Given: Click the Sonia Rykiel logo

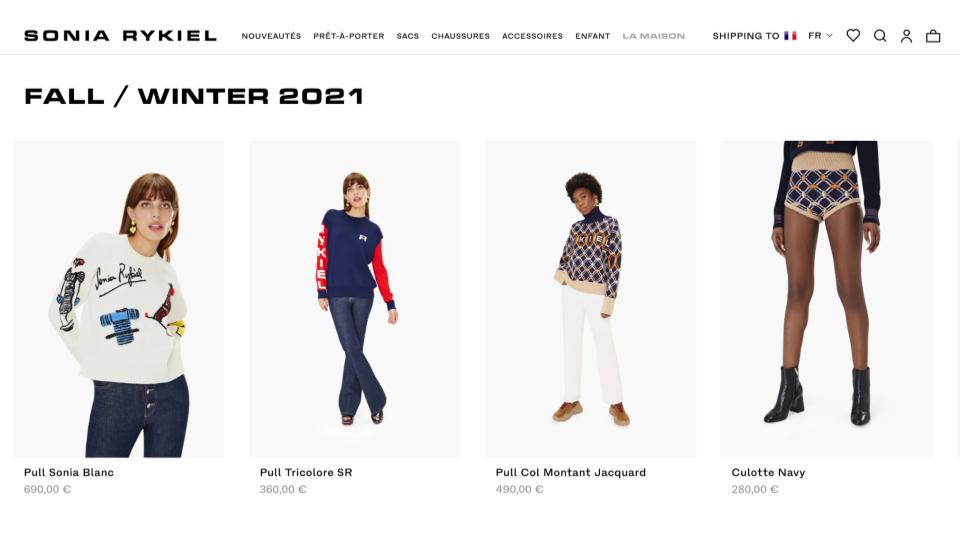Looking at the screenshot, I should (121, 36).
